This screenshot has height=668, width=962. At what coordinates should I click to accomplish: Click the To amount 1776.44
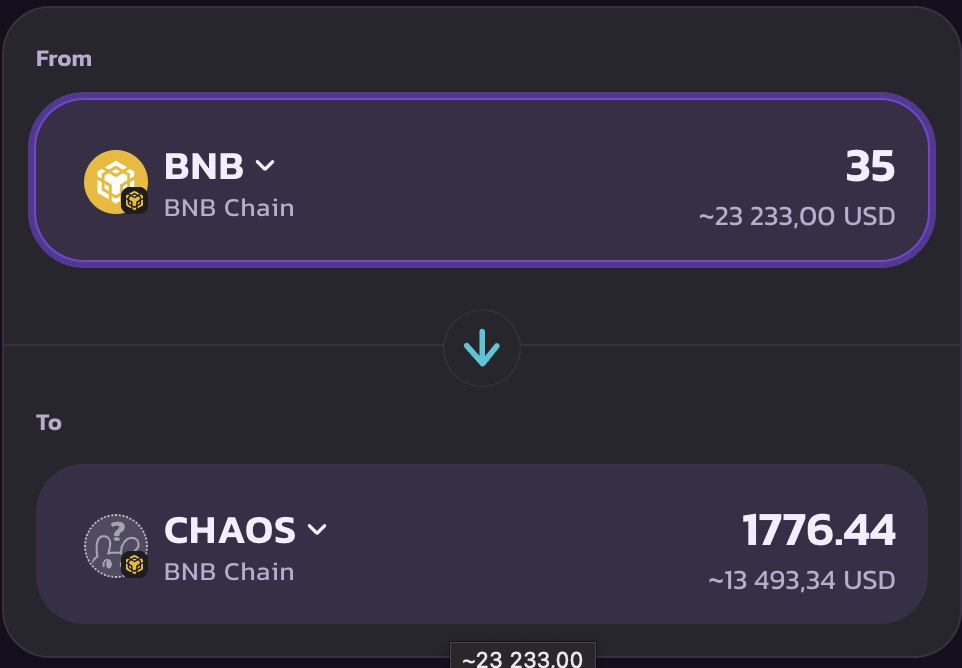818,530
